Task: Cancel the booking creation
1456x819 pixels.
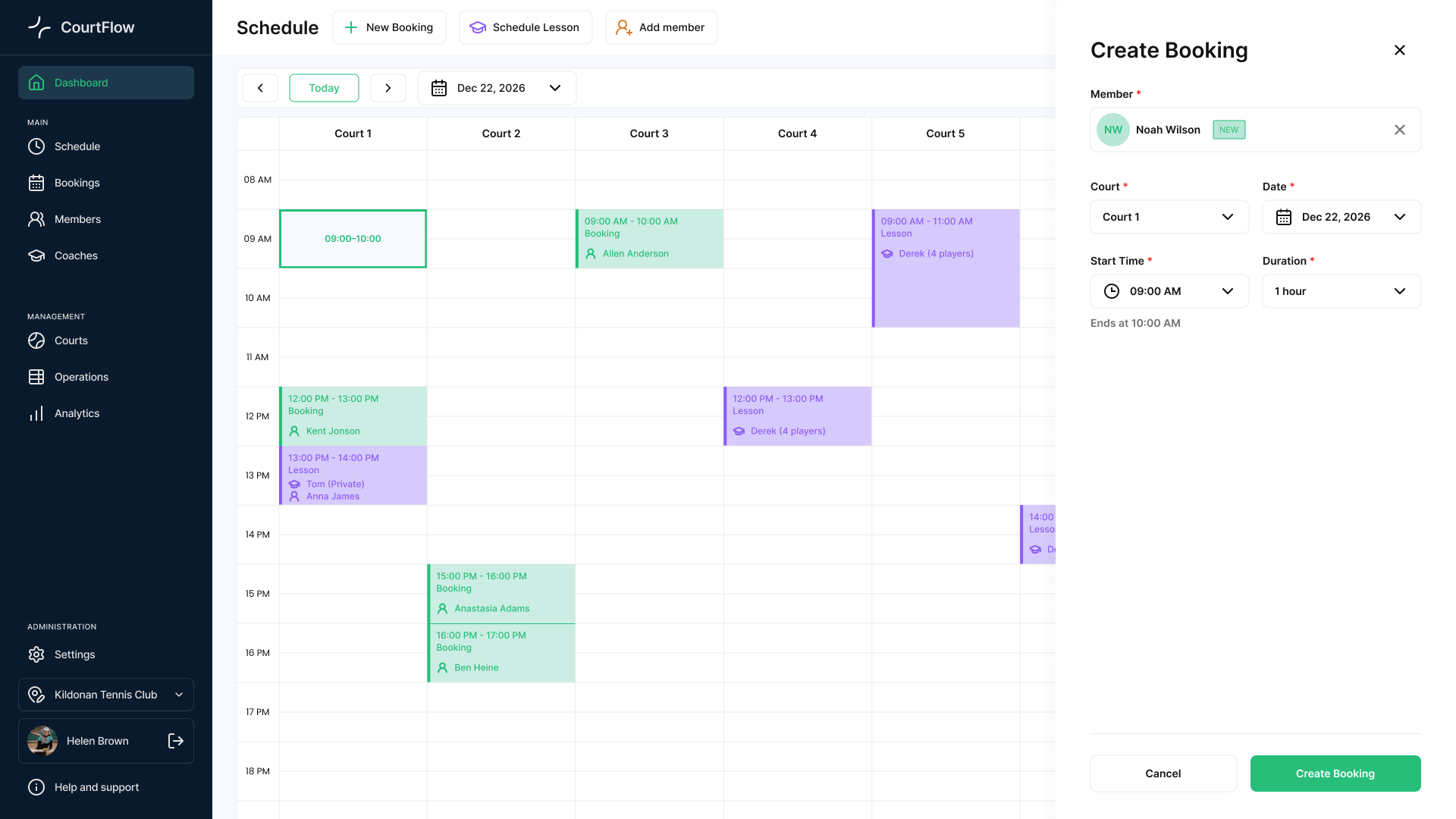Action: pos(1163,773)
